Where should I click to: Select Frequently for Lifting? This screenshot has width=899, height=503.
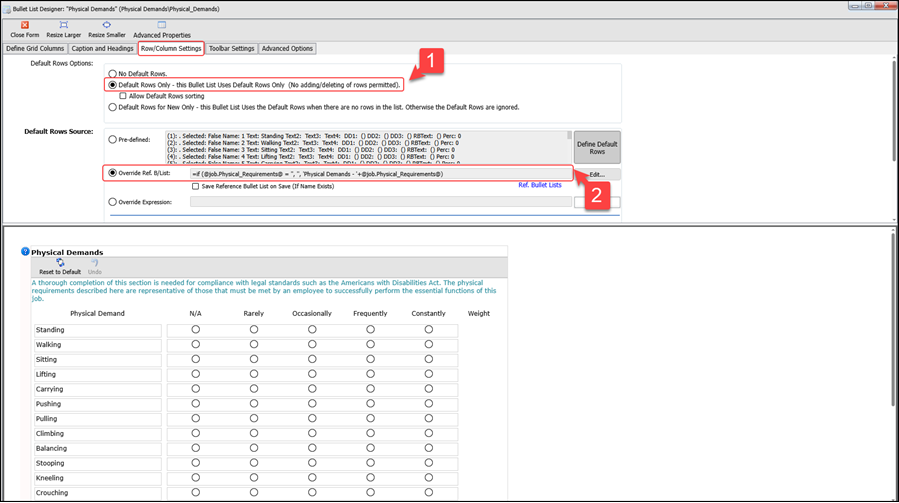click(x=370, y=375)
